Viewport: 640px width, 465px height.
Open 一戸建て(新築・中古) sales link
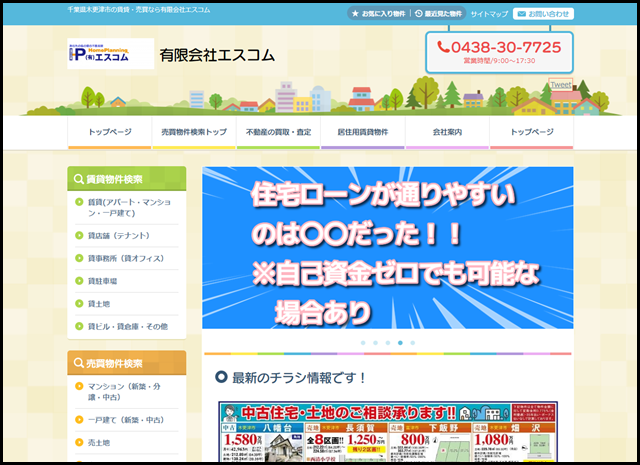(x=126, y=420)
